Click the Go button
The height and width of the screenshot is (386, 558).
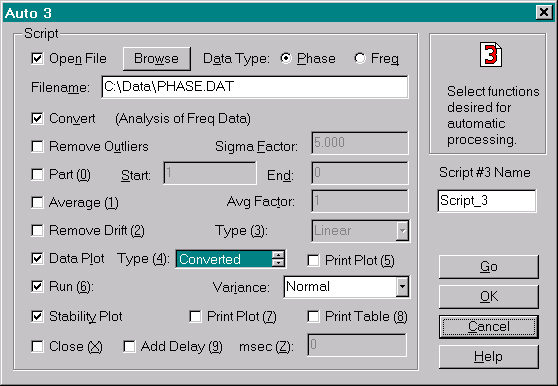click(489, 267)
